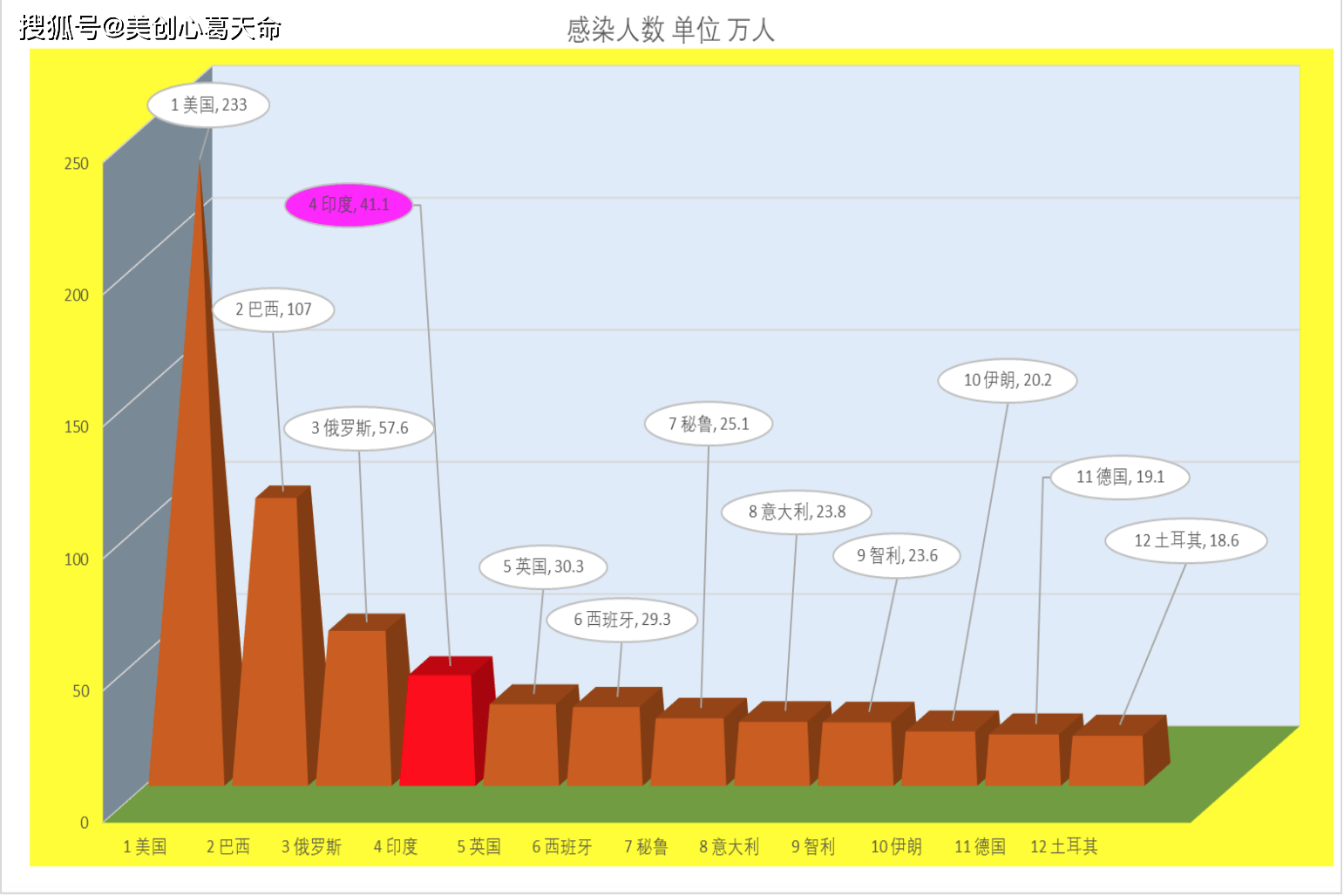Select the data label 2 巴西, 107
Screen dimensions: 1344x896
(x=273, y=309)
